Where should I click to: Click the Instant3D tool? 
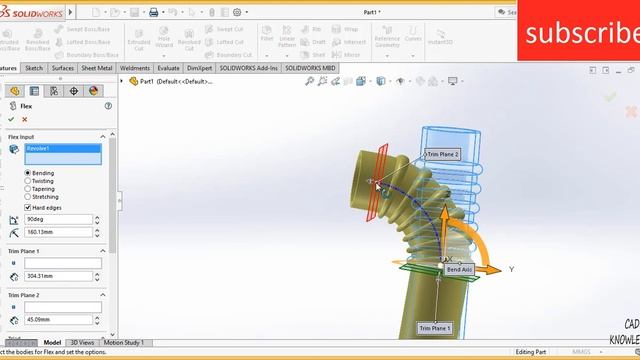pyautogui.click(x=440, y=36)
